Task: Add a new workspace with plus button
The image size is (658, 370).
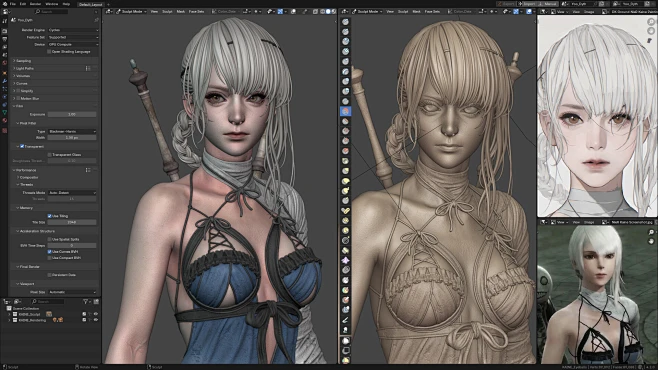Action: pyautogui.click(x=108, y=4)
